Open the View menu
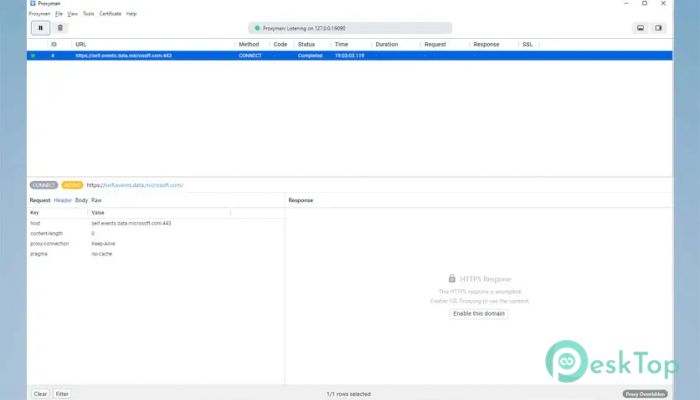Screen dimensions: 700x400 (x=73, y=14)
